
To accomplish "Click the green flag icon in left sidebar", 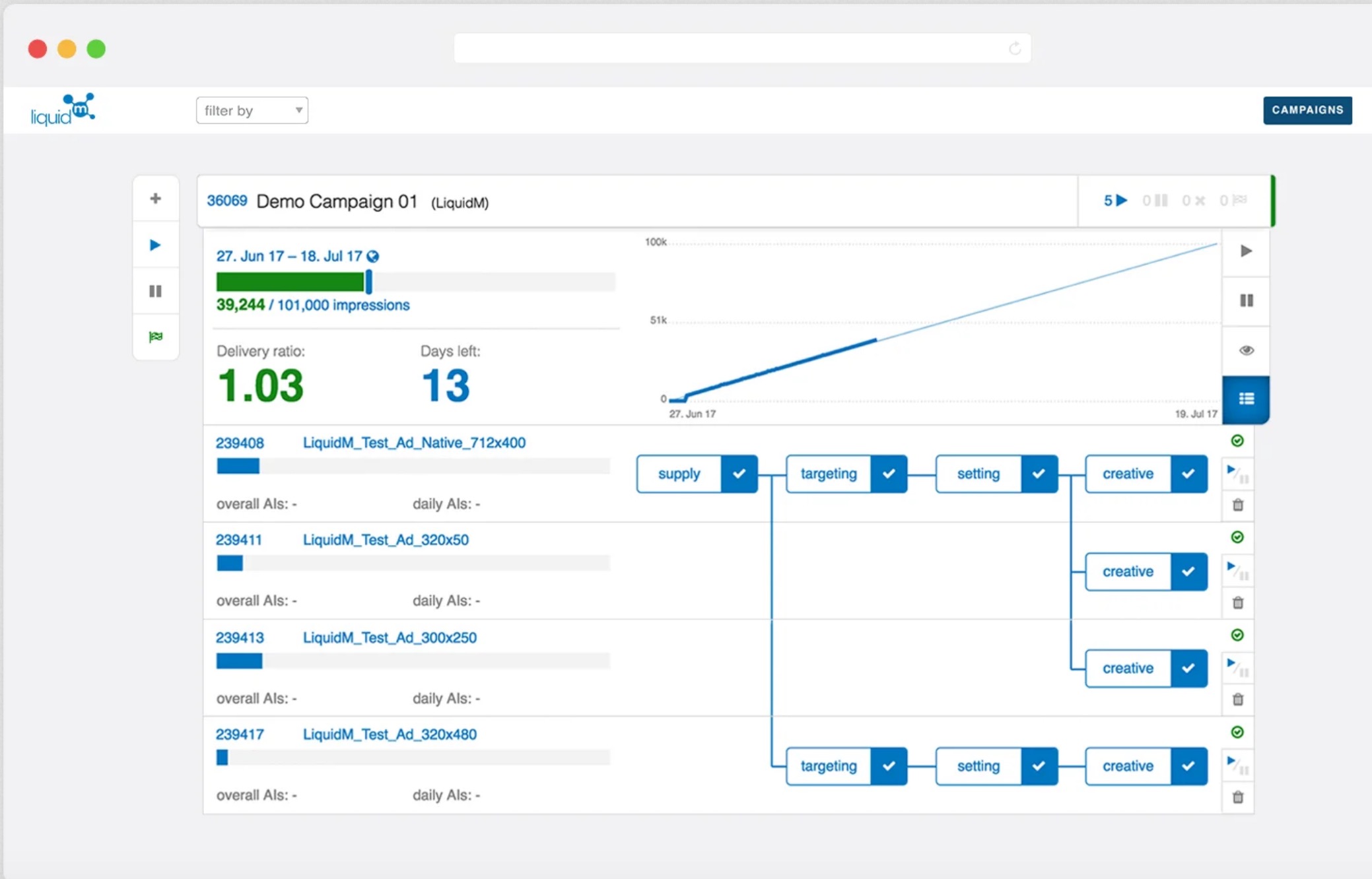I will pyautogui.click(x=155, y=337).
